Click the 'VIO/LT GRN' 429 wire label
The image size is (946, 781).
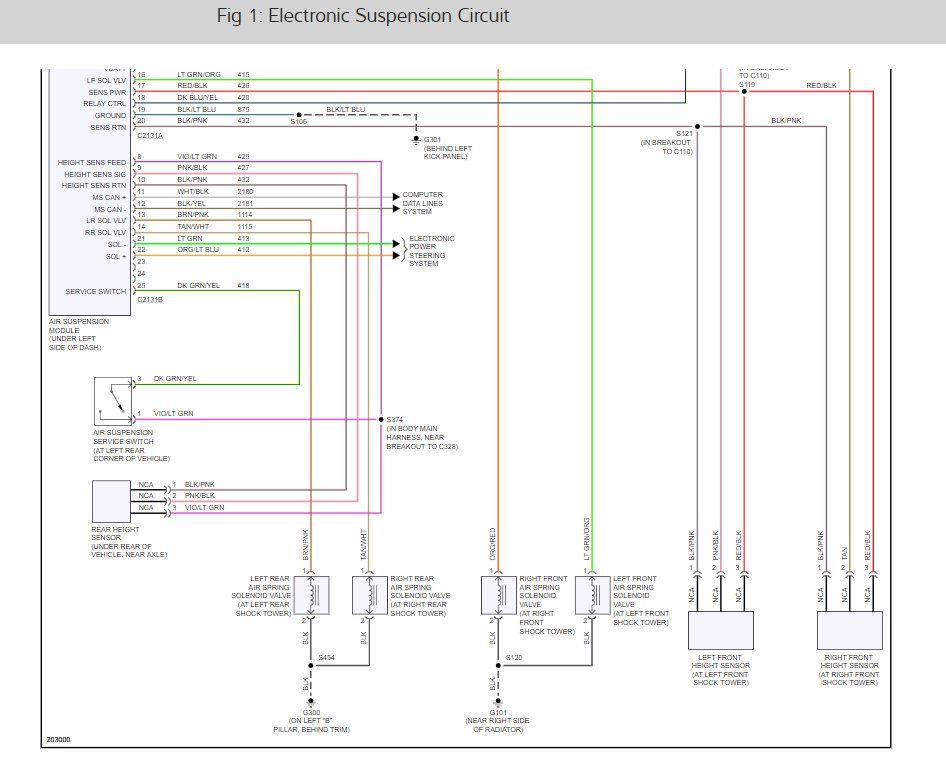197,156
